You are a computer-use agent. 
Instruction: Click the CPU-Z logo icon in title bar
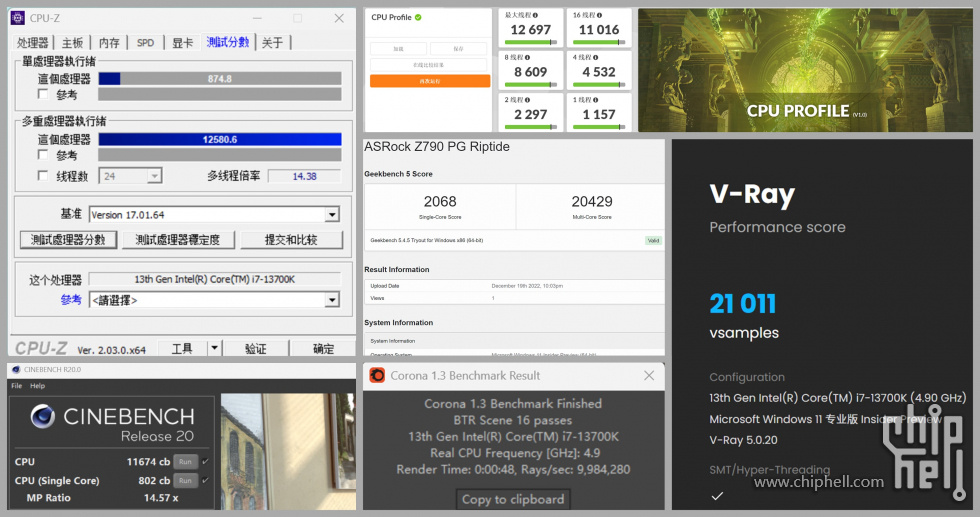[18, 18]
